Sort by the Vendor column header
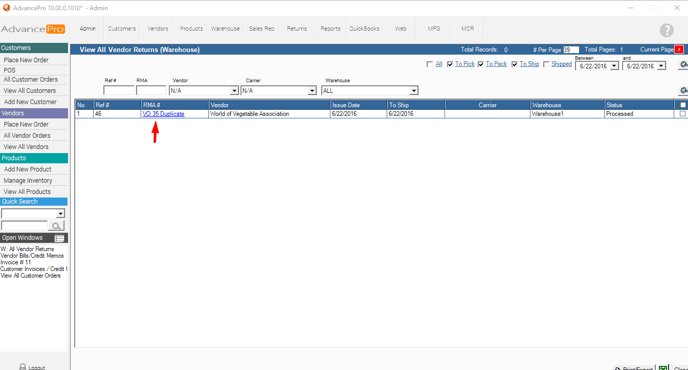This screenshot has height=370, width=688. pos(269,105)
